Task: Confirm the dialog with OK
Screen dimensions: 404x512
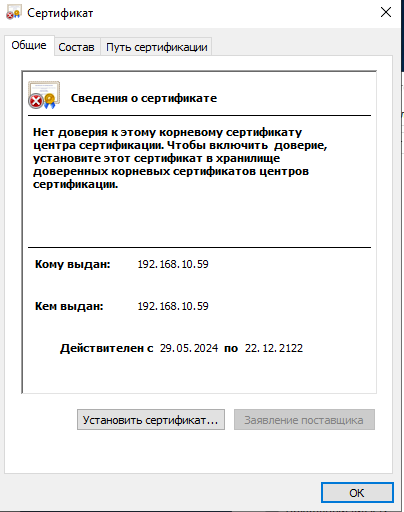Action: click(357, 492)
